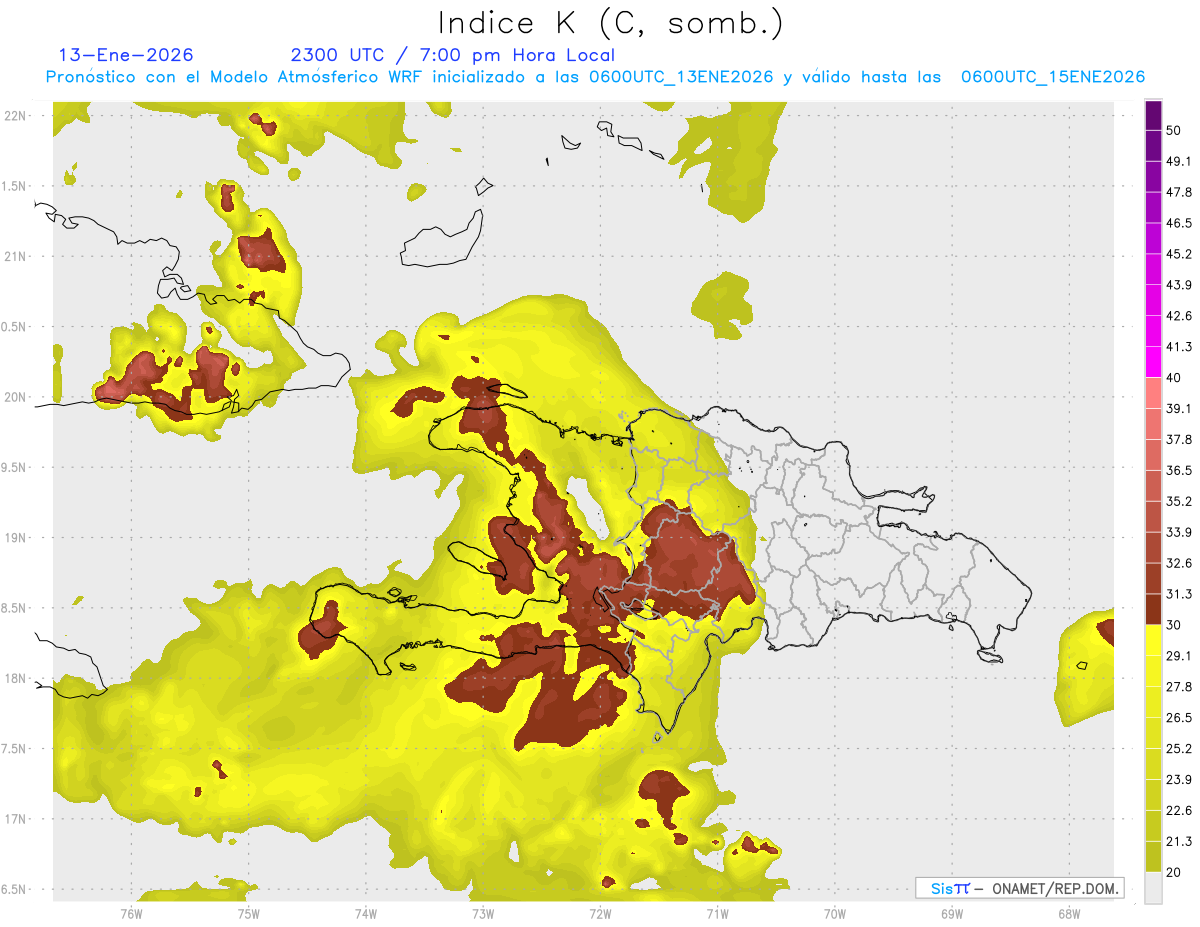
Task: Click the colorbar value "41.3"
Action: [1179, 347]
